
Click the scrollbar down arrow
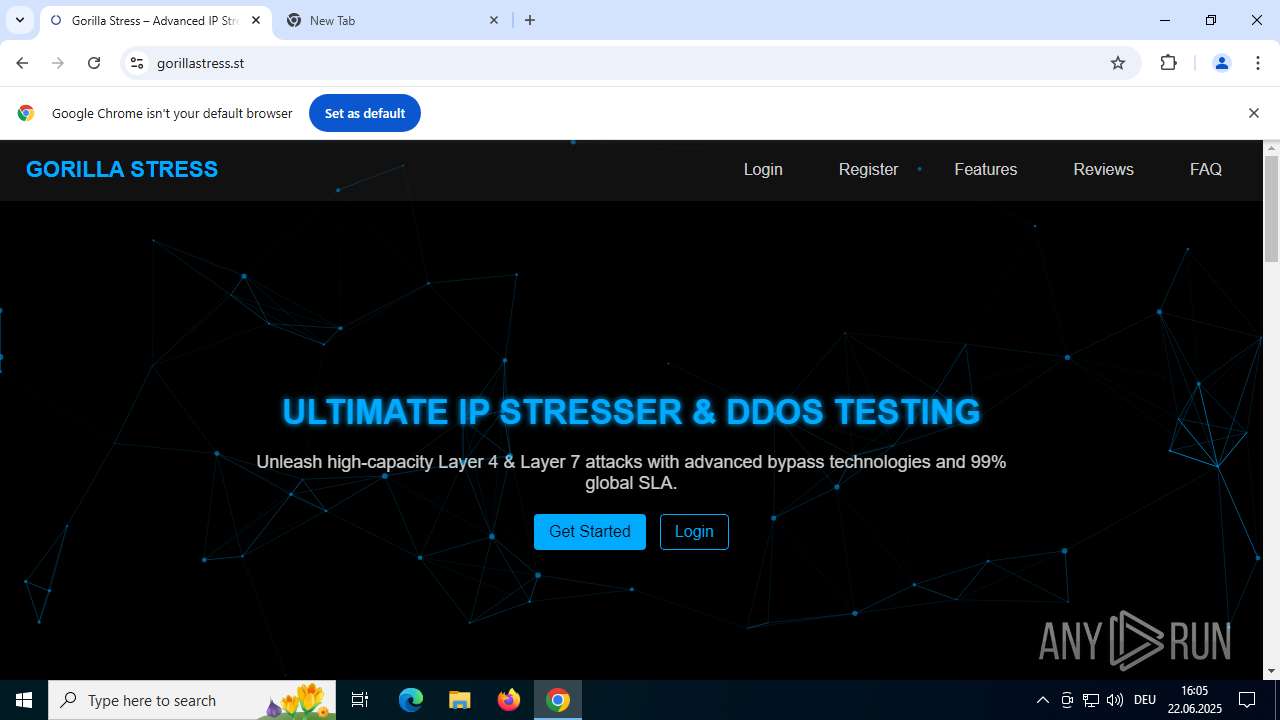click(x=1271, y=671)
